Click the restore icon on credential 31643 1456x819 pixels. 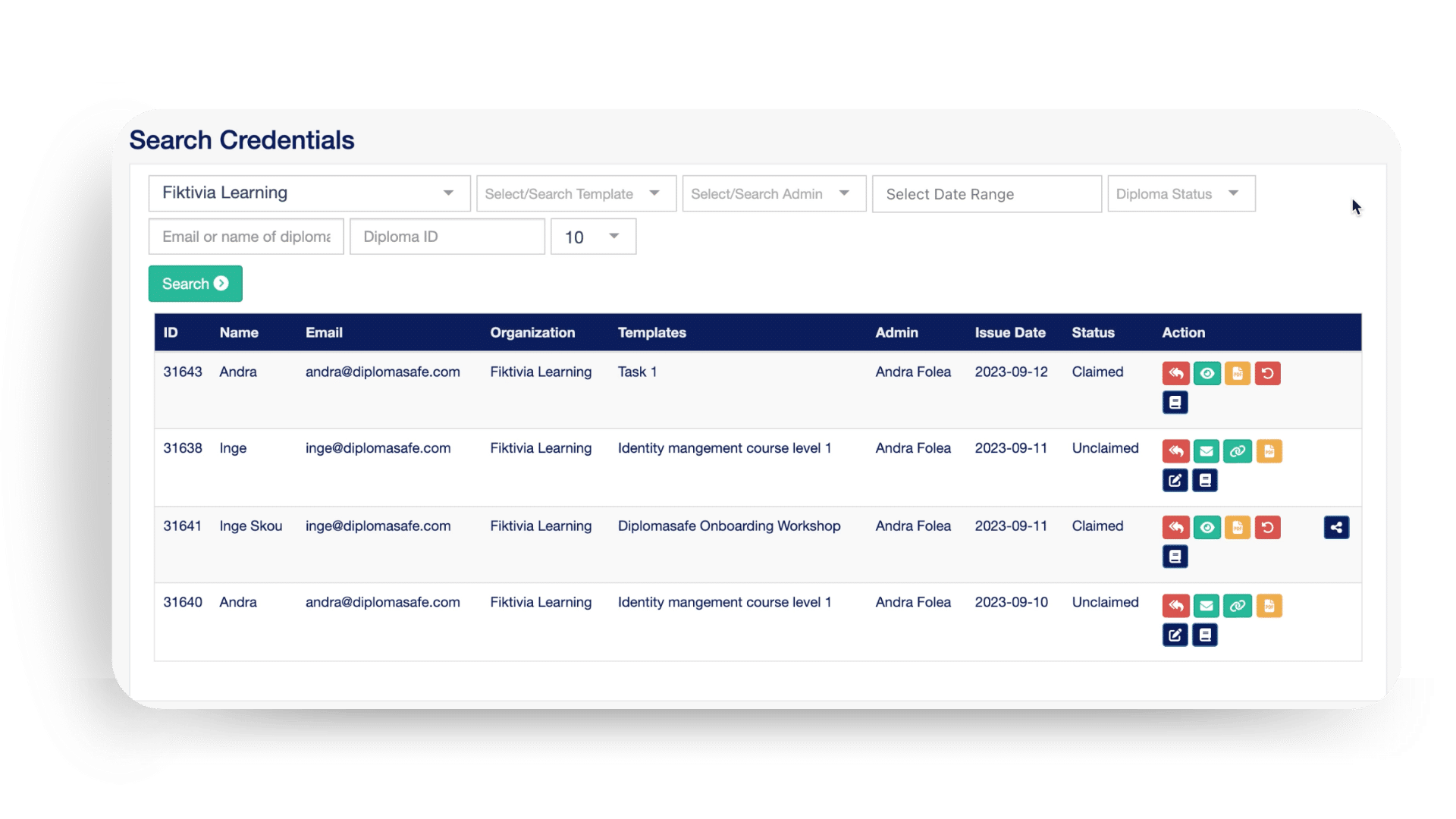pyautogui.click(x=1269, y=373)
